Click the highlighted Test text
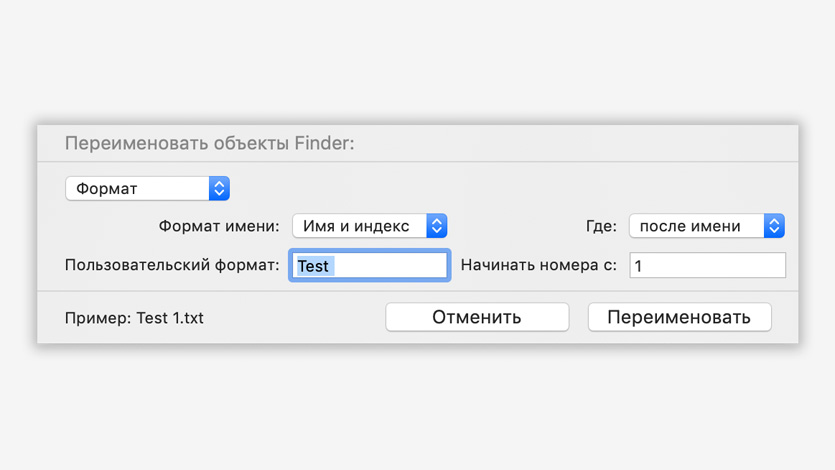Image resolution: width=835 pixels, height=470 pixels. tap(313, 266)
